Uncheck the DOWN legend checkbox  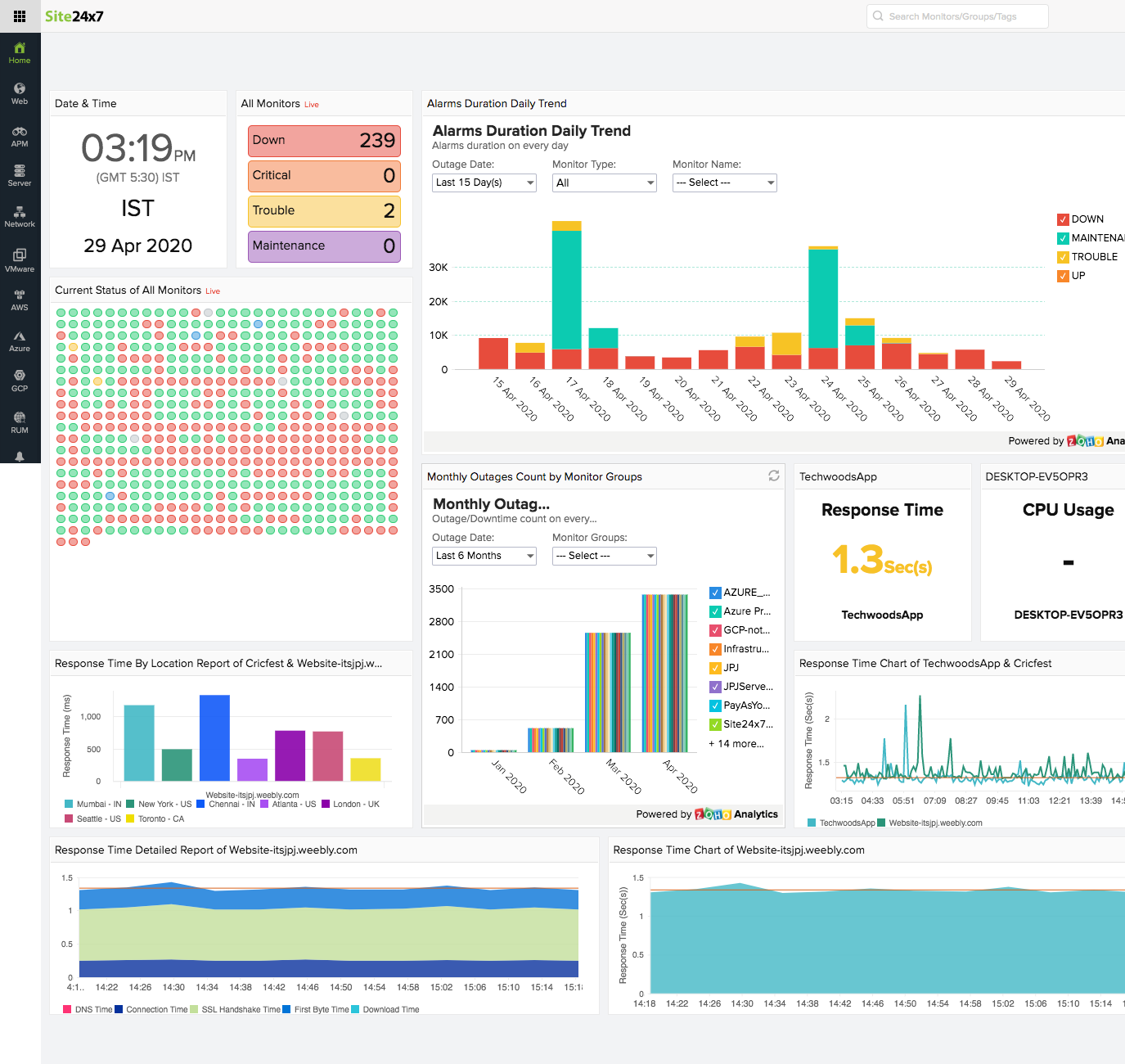1062,219
